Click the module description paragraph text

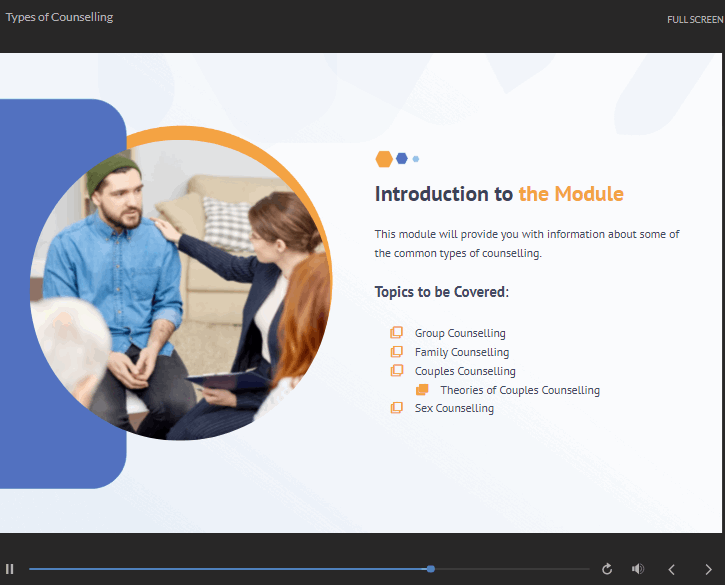[x=527, y=243]
